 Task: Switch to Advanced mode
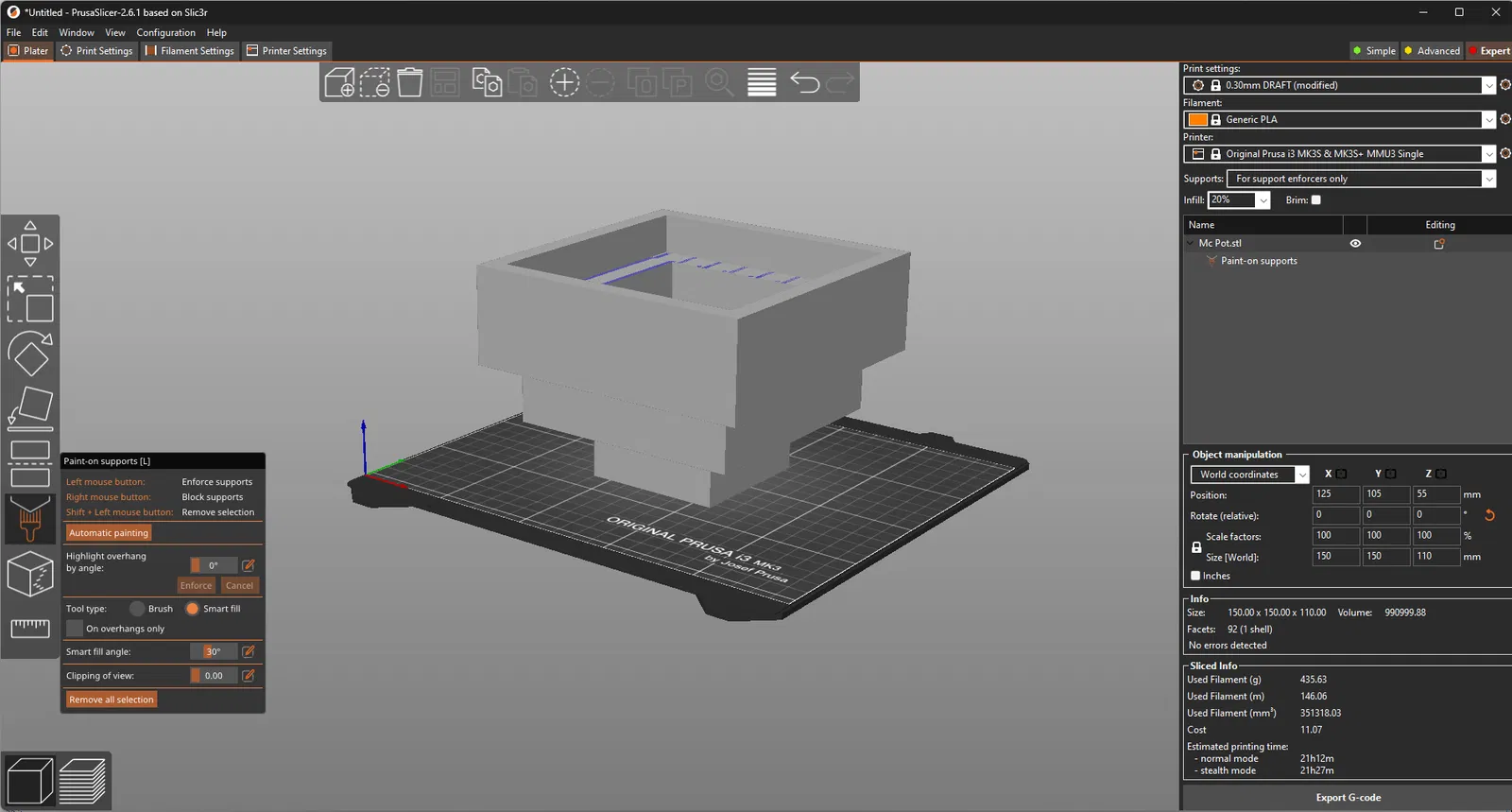(x=1432, y=51)
